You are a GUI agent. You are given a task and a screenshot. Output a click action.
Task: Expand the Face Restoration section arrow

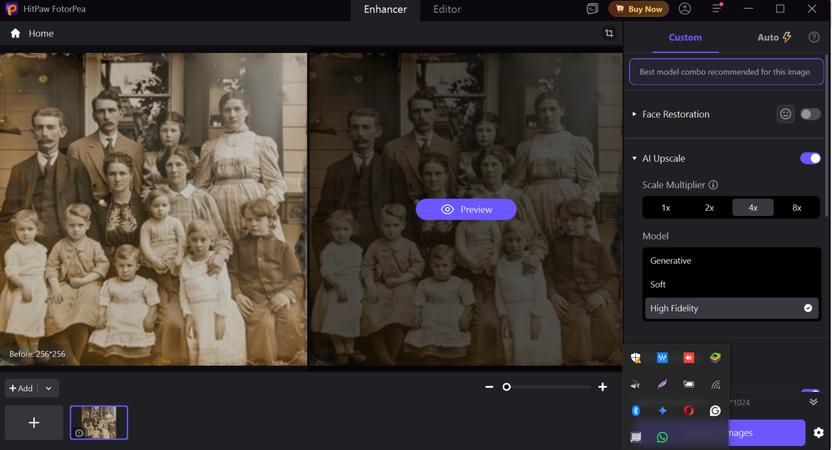[634, 114]
